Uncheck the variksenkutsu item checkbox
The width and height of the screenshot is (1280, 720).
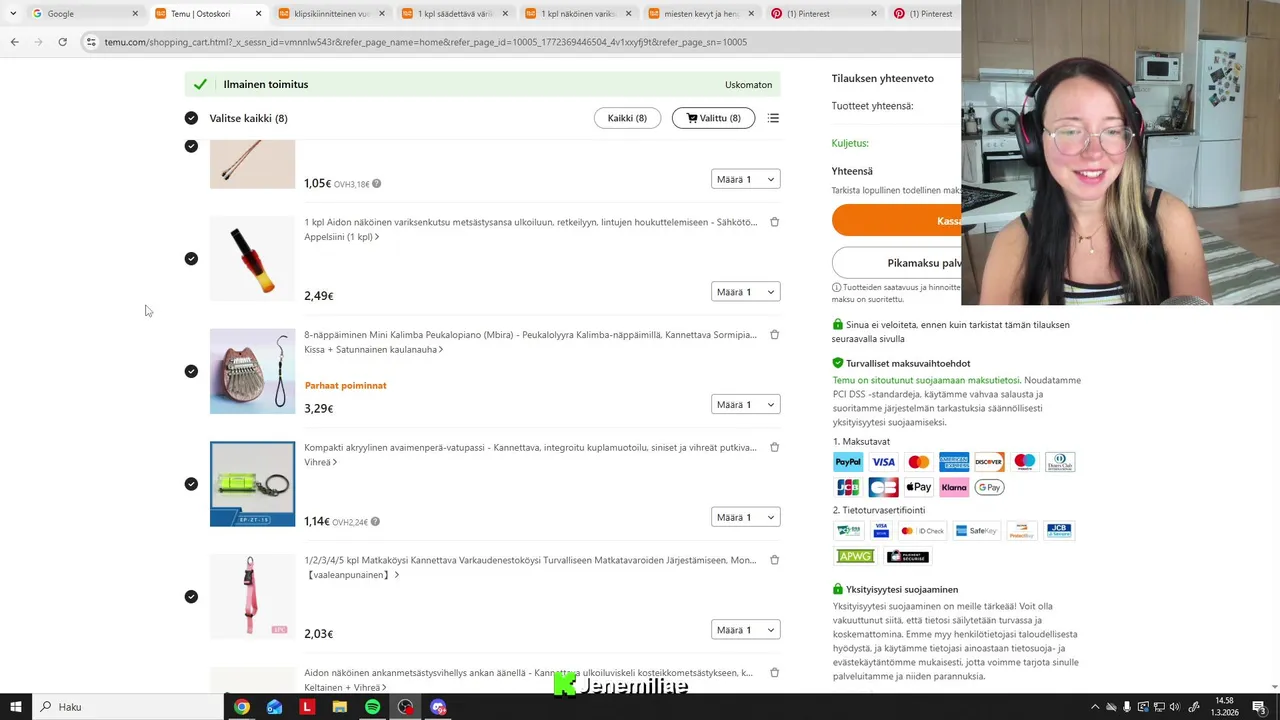pyautogui.click(x=191, y=259)
